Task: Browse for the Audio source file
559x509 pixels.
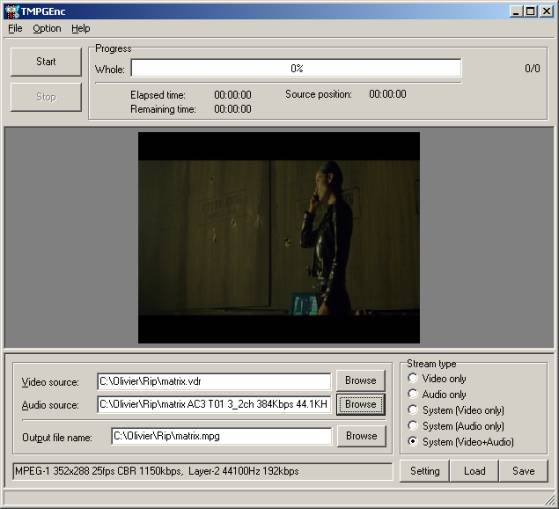Action: click(360, 404)
